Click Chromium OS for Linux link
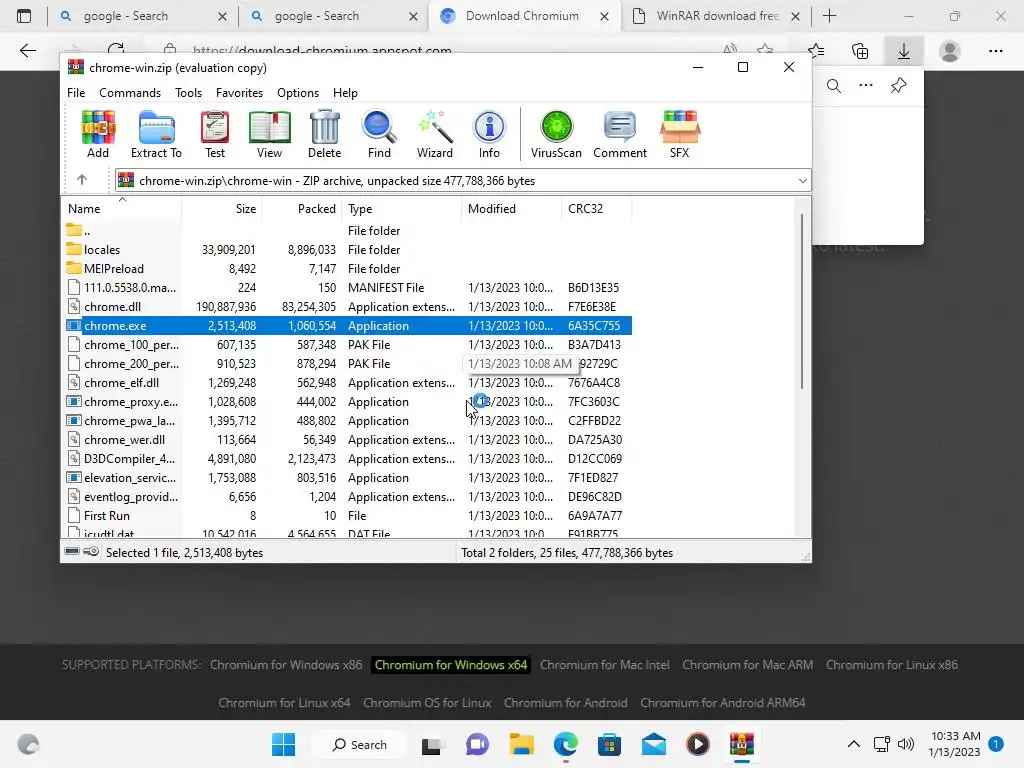This screenshot has width=1024, height=768. tap(427, 703)
